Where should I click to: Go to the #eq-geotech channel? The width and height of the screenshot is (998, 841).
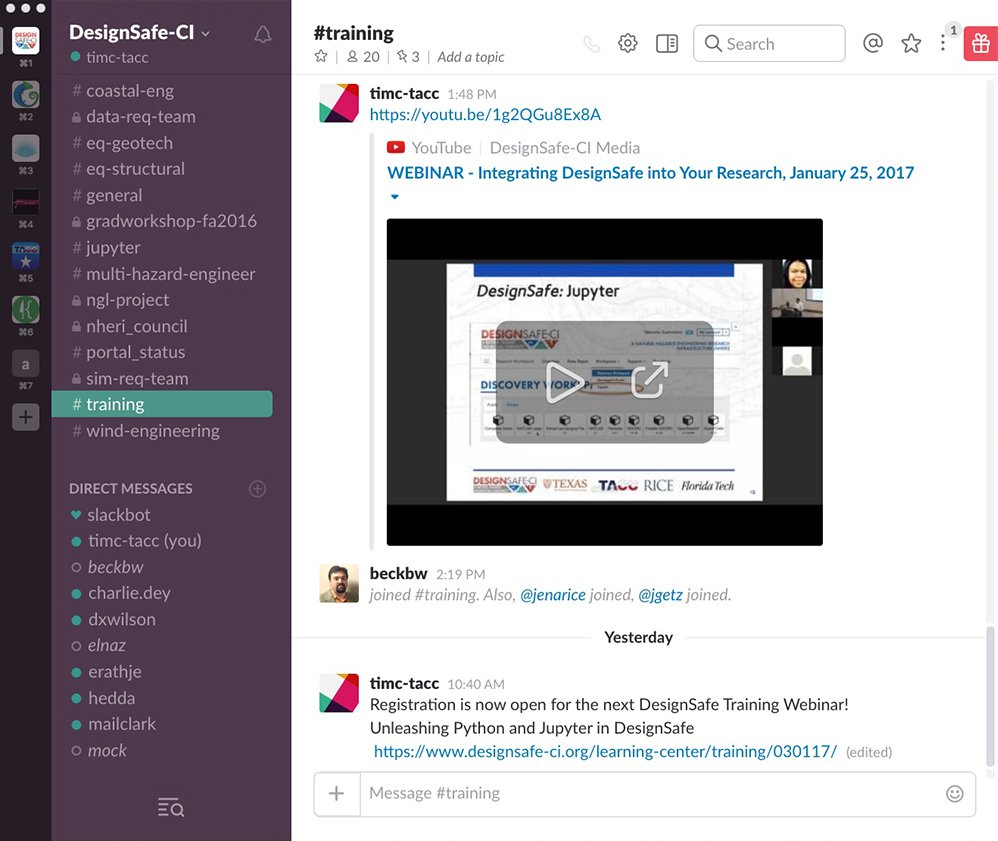click(x=129, y=143)
